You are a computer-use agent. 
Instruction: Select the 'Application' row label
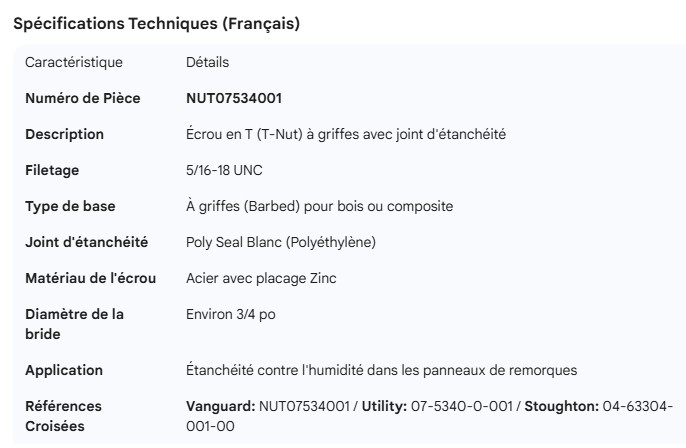point(64,370)
